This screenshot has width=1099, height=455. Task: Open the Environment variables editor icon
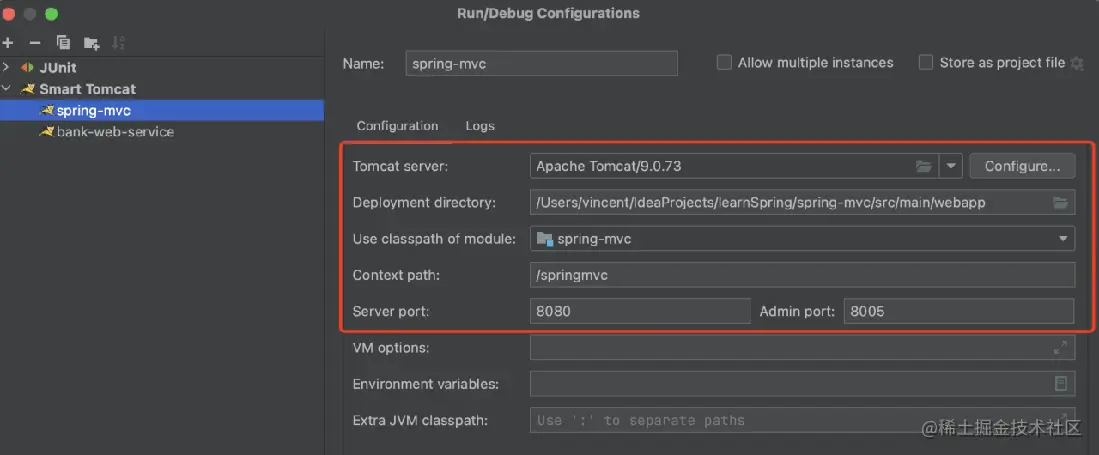click(1061, 383)
